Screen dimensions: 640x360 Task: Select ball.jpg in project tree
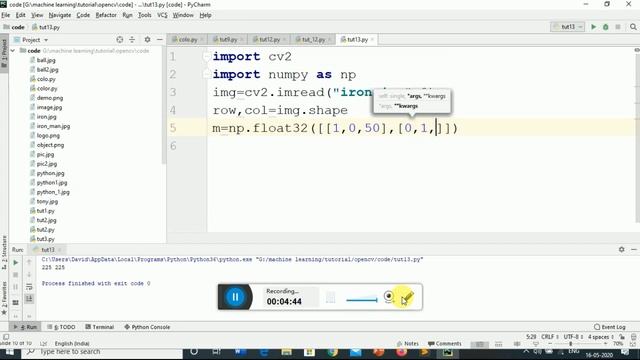click(46, 60)
